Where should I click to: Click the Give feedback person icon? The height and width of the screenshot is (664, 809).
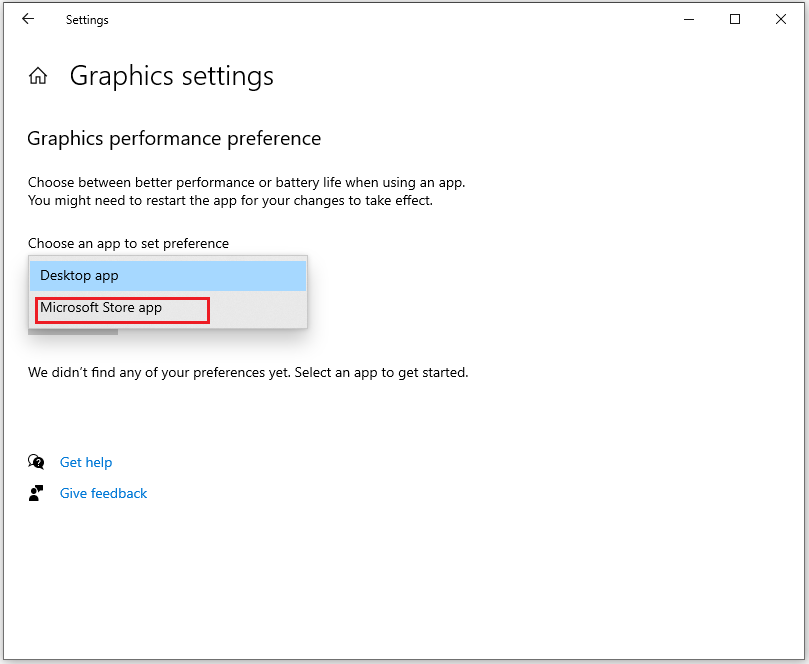pos(37,493)
